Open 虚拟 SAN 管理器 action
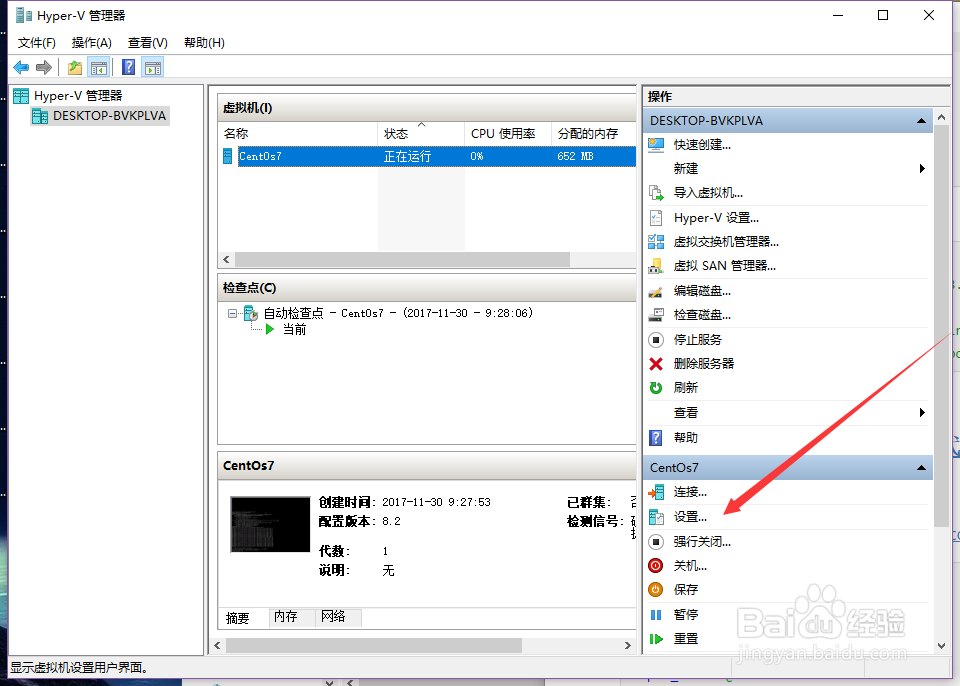This screenshot has width=960, height=686. tap(724, 266)
